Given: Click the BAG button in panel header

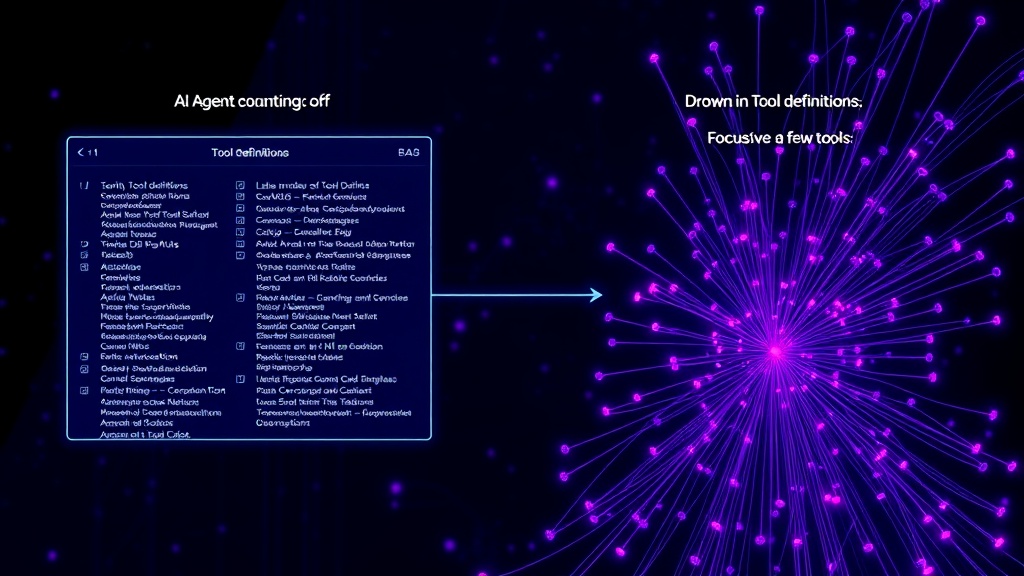Looking at the screenshot, I should pos(409,152).
